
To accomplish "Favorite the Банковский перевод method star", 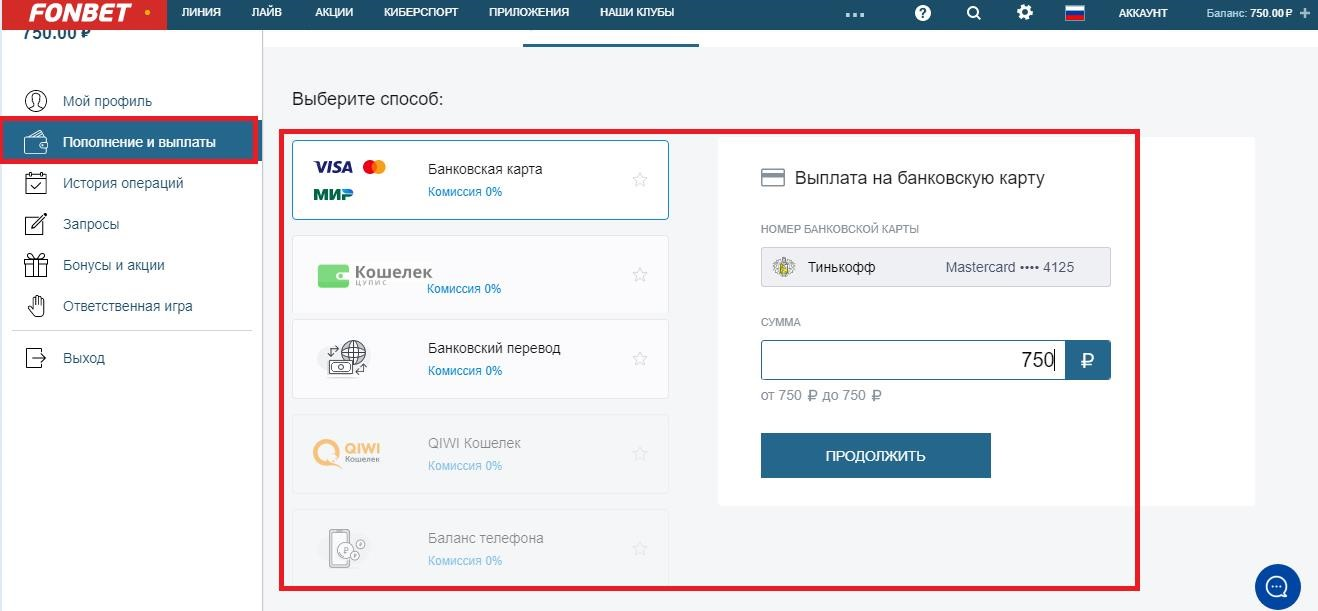I will (640, 359).
